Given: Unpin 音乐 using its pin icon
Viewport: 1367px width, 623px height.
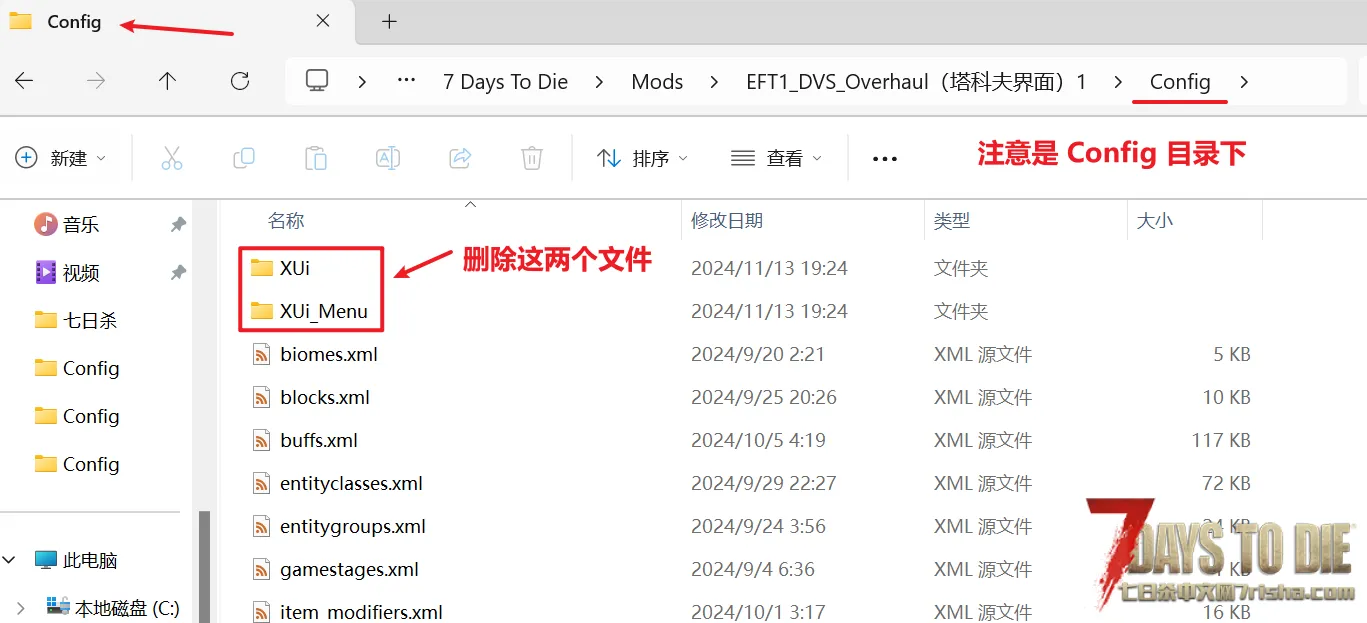Looking at the screenshot, I should [178, 225].
